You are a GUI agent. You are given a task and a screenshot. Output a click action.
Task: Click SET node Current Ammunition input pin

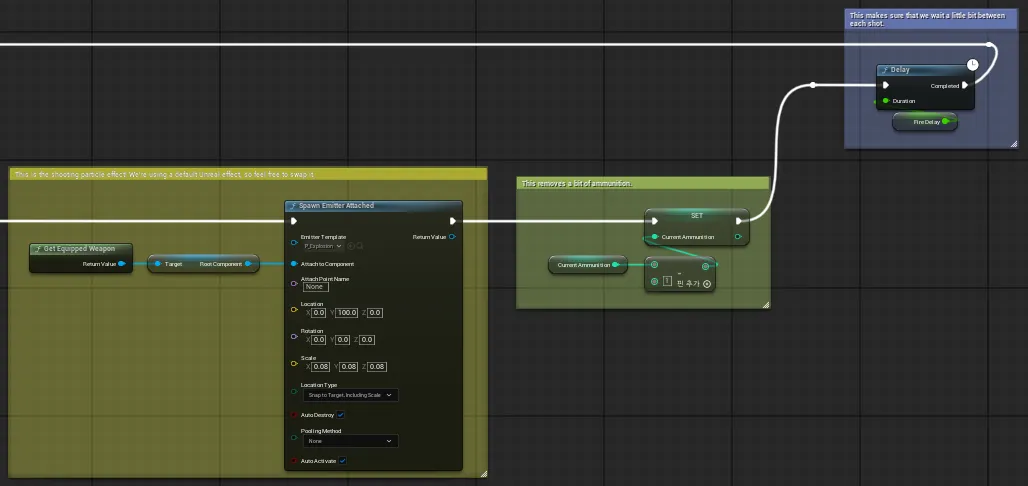click(654, 237)
